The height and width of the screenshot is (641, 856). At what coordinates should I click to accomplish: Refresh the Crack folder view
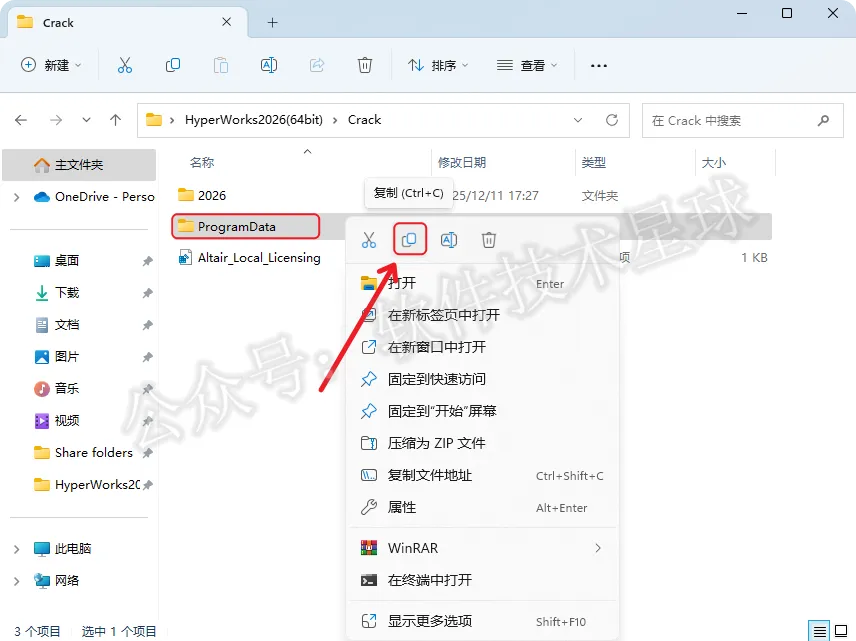(612, 120)
